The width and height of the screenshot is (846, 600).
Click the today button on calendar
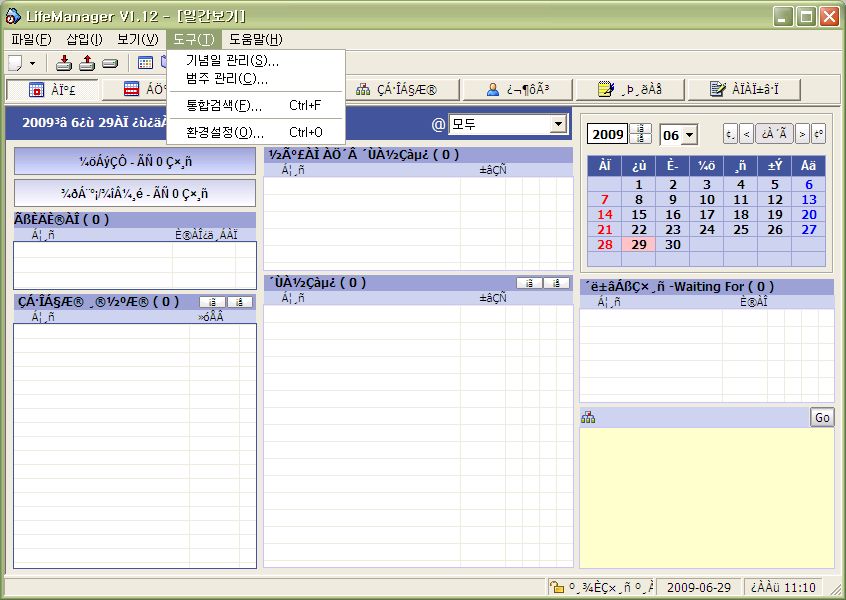point(774,134)
